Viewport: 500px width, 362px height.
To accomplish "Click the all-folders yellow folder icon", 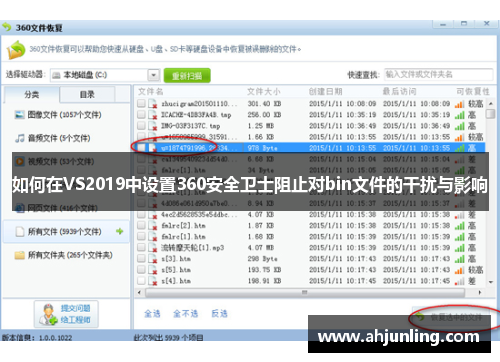I will tap(20, 255).
